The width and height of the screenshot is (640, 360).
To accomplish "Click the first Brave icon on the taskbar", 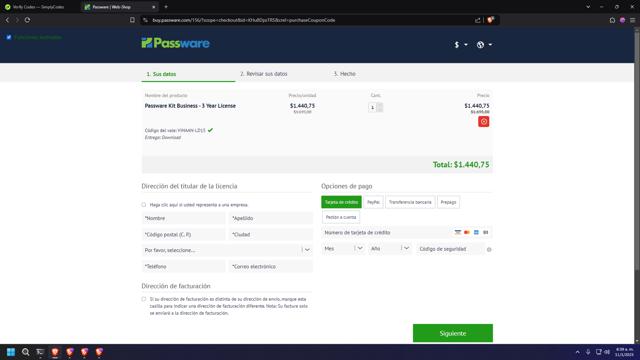I will pyautogui.click(x=55, y=352).
